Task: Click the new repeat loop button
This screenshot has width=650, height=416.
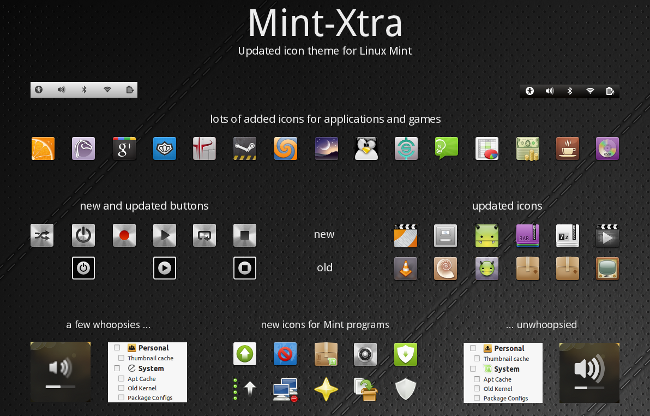Action: tap(204, 235)
